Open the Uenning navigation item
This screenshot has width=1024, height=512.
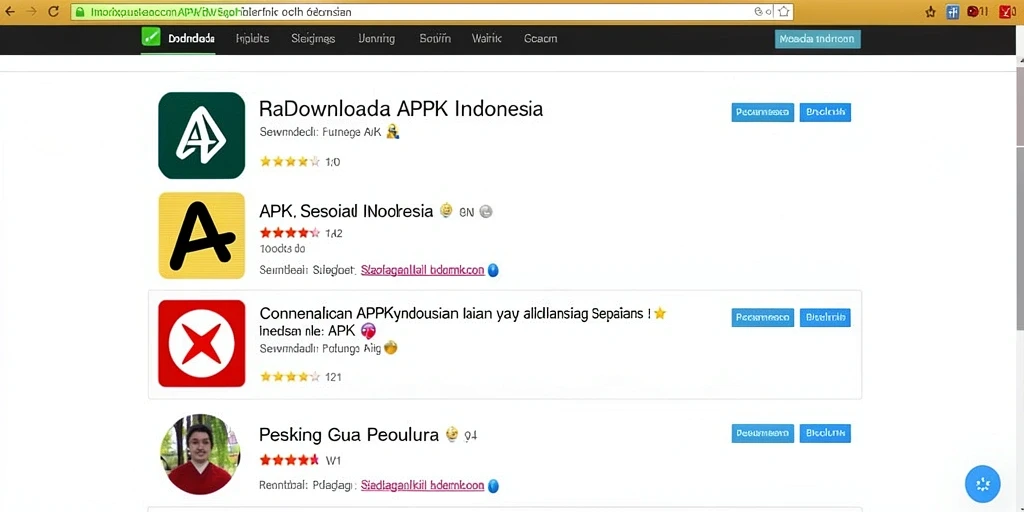[x=377, y=39]
